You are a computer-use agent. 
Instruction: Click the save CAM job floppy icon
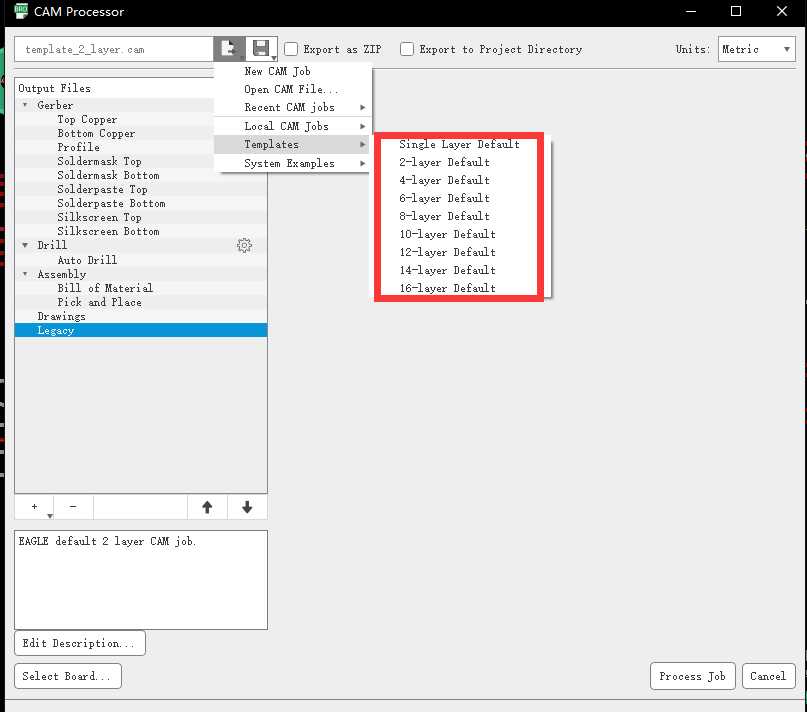[261, 49]
